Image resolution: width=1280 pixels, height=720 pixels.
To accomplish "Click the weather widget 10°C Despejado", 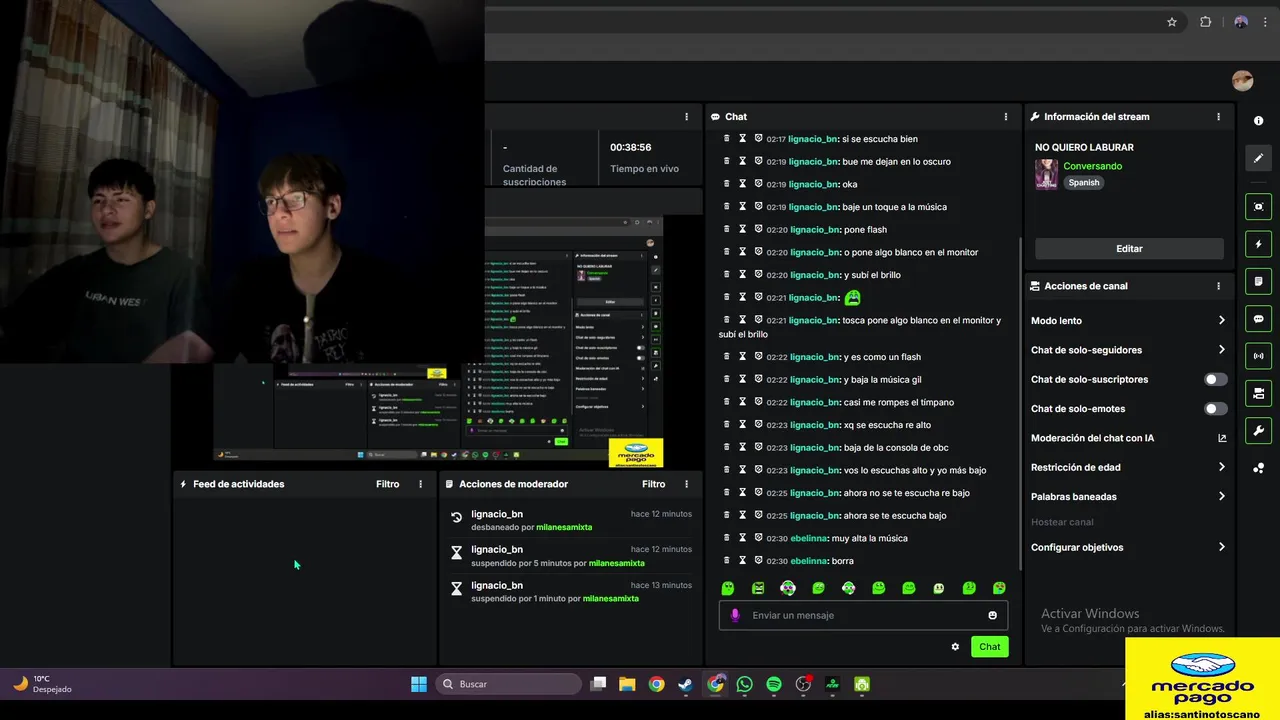I will point(42,684).
